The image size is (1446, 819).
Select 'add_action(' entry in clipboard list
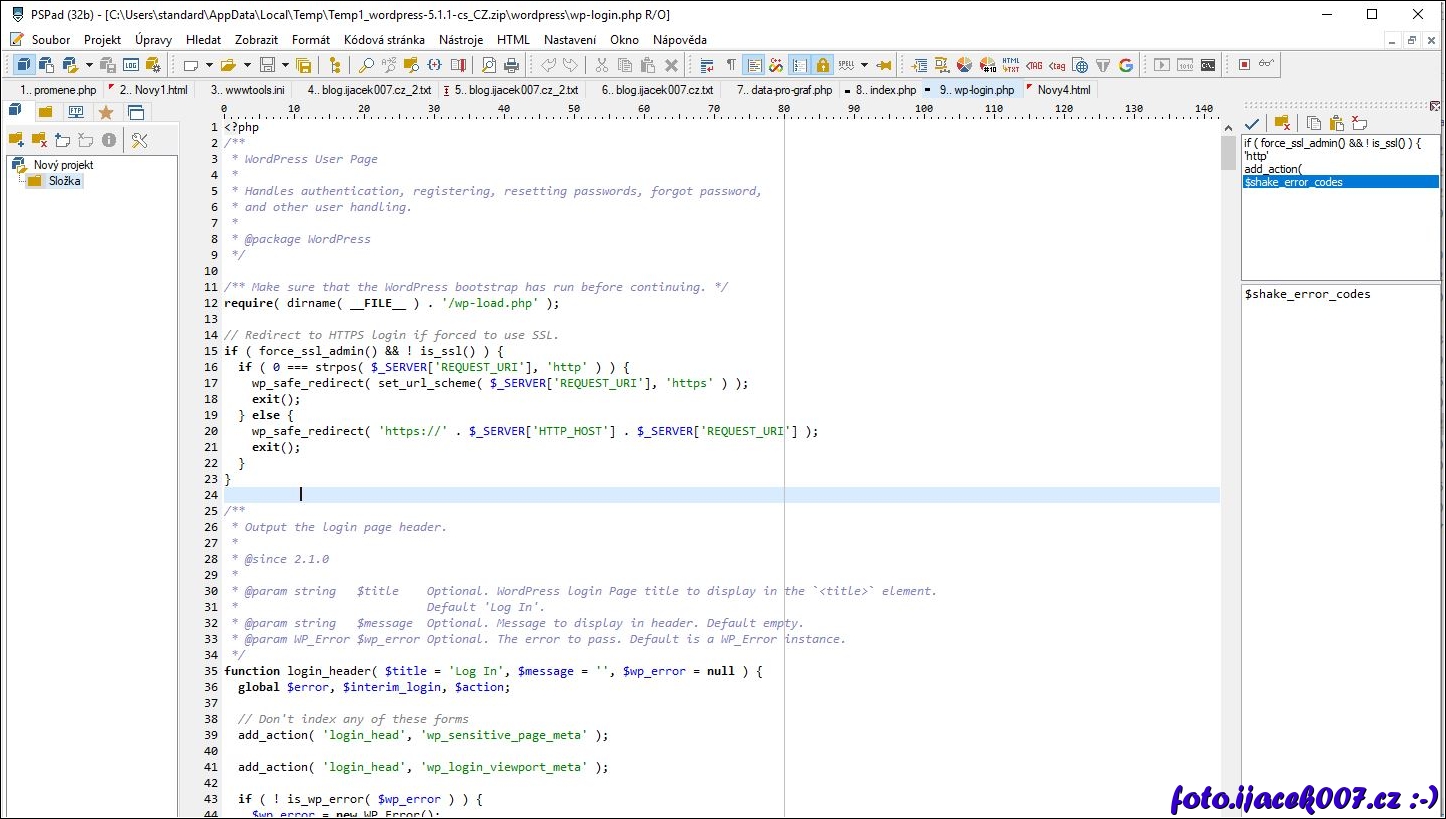(1272, 169)
